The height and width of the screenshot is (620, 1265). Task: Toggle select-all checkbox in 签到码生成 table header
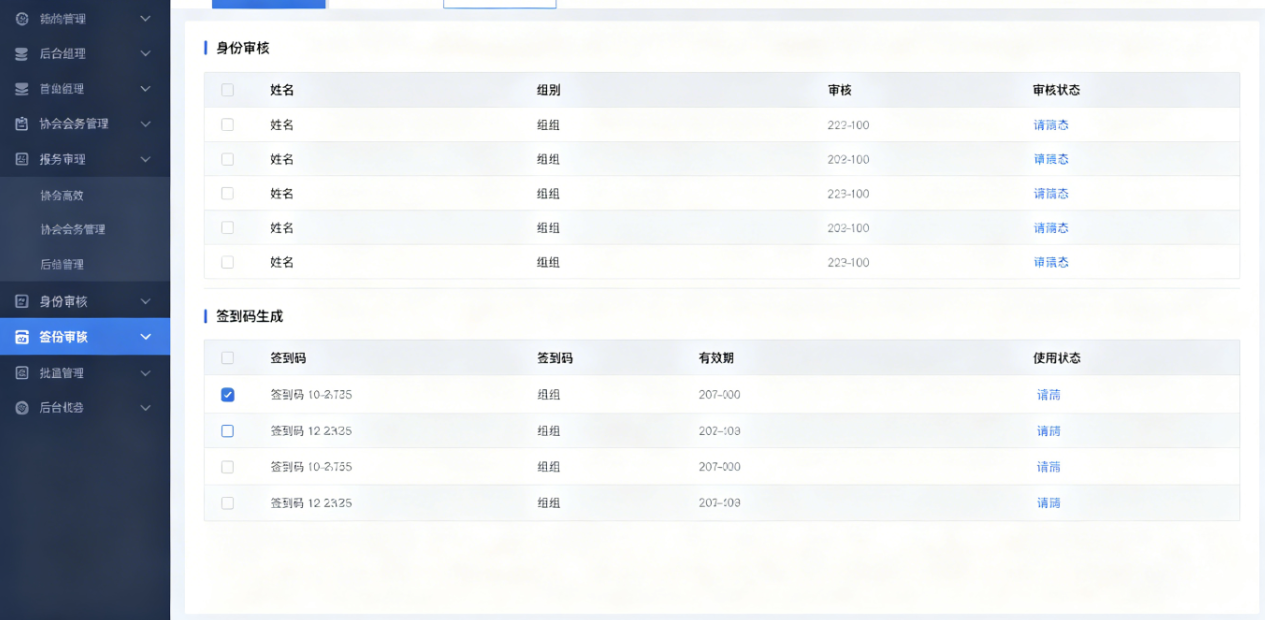click(227, 358)
